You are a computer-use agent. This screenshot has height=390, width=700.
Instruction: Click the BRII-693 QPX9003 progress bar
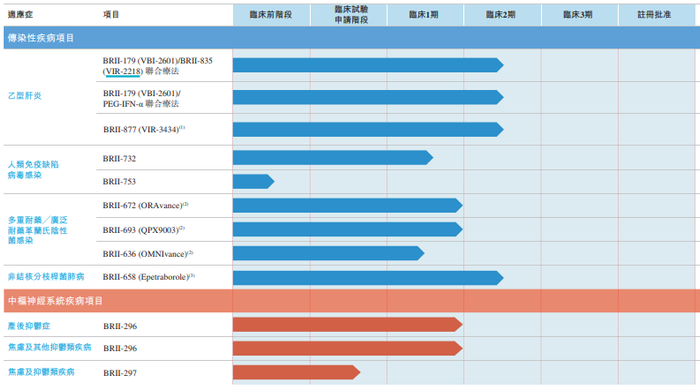[348, 229]
